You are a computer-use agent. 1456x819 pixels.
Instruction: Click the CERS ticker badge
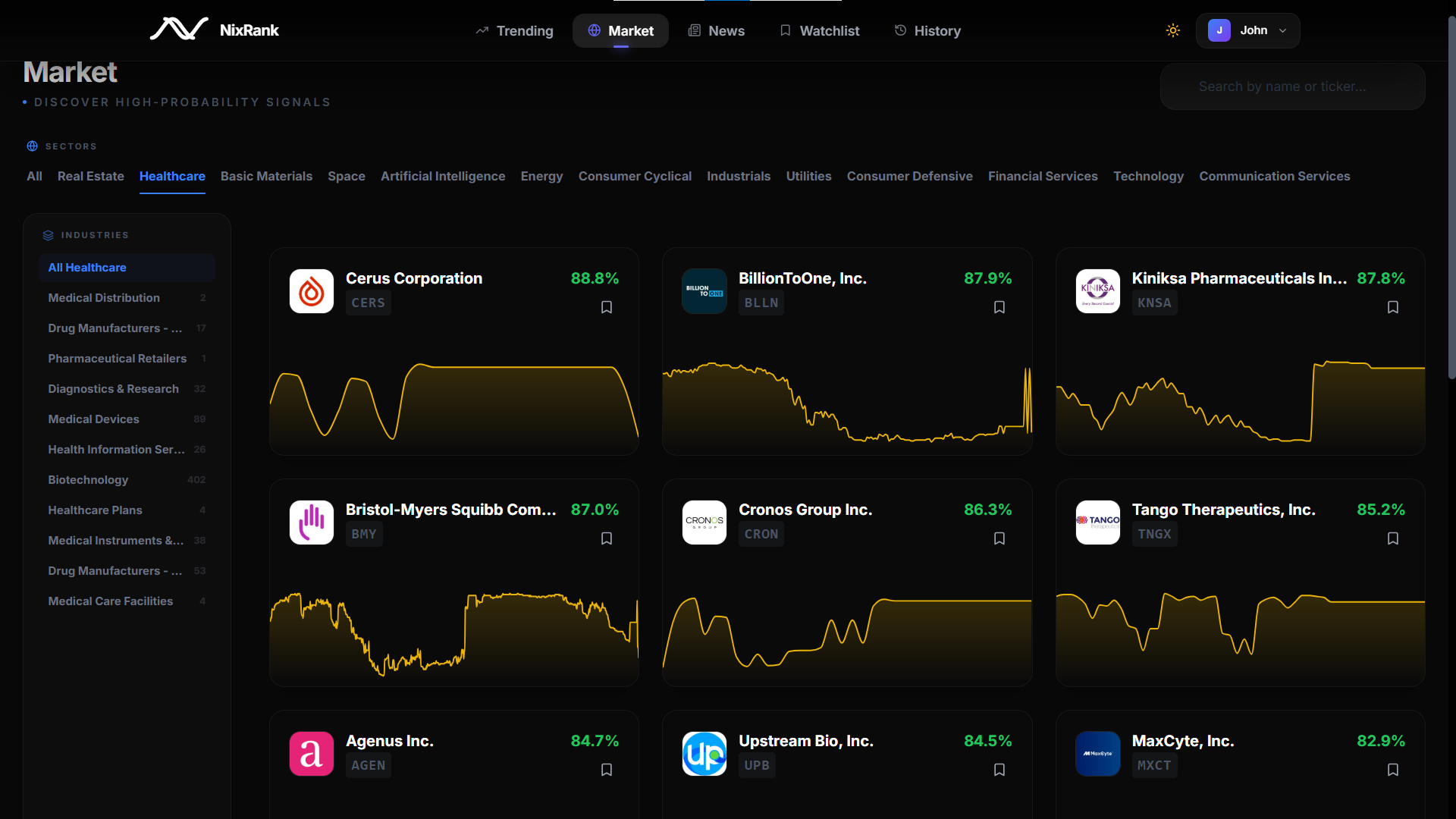[369, 303]
